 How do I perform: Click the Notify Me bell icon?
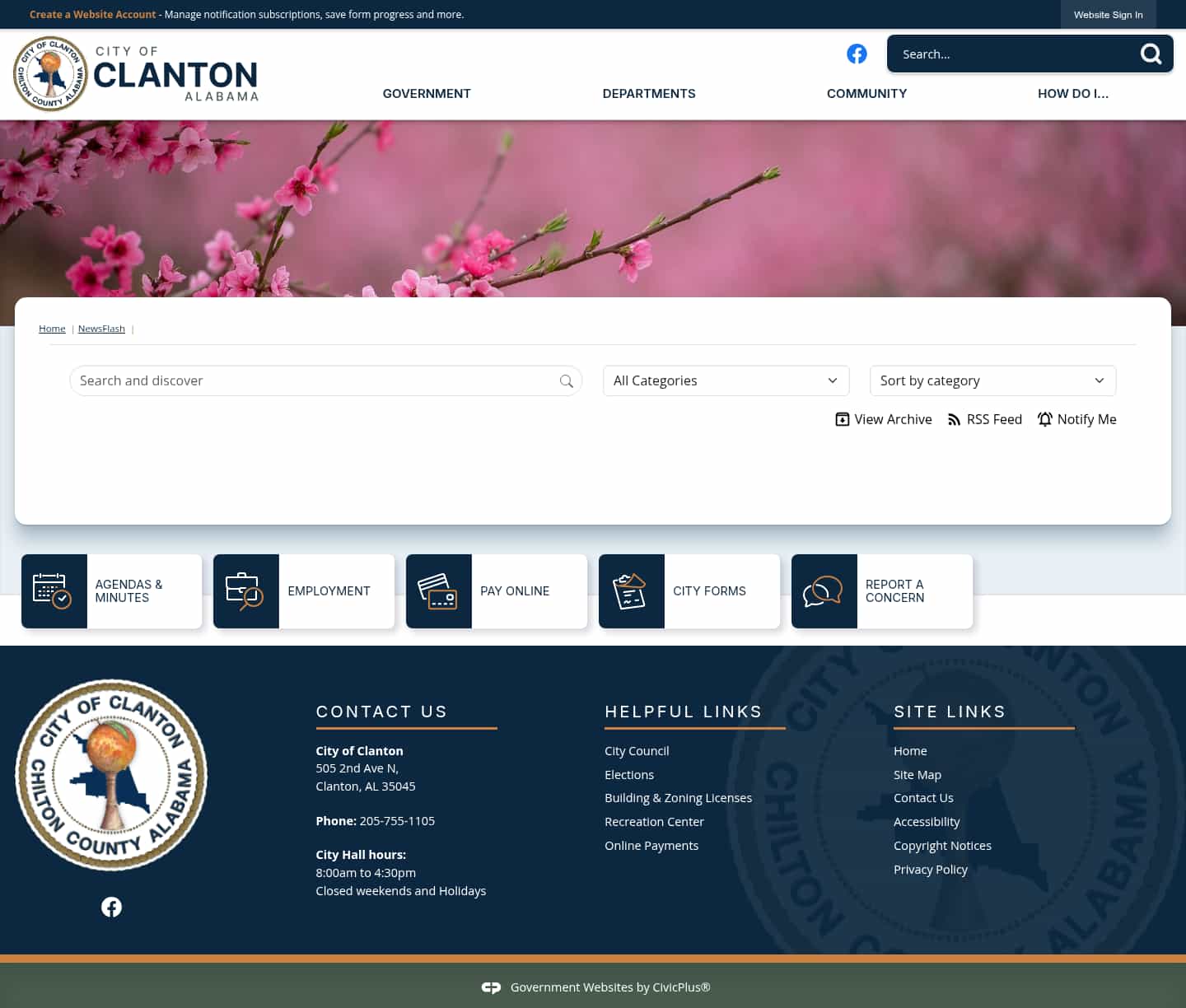1044,419
